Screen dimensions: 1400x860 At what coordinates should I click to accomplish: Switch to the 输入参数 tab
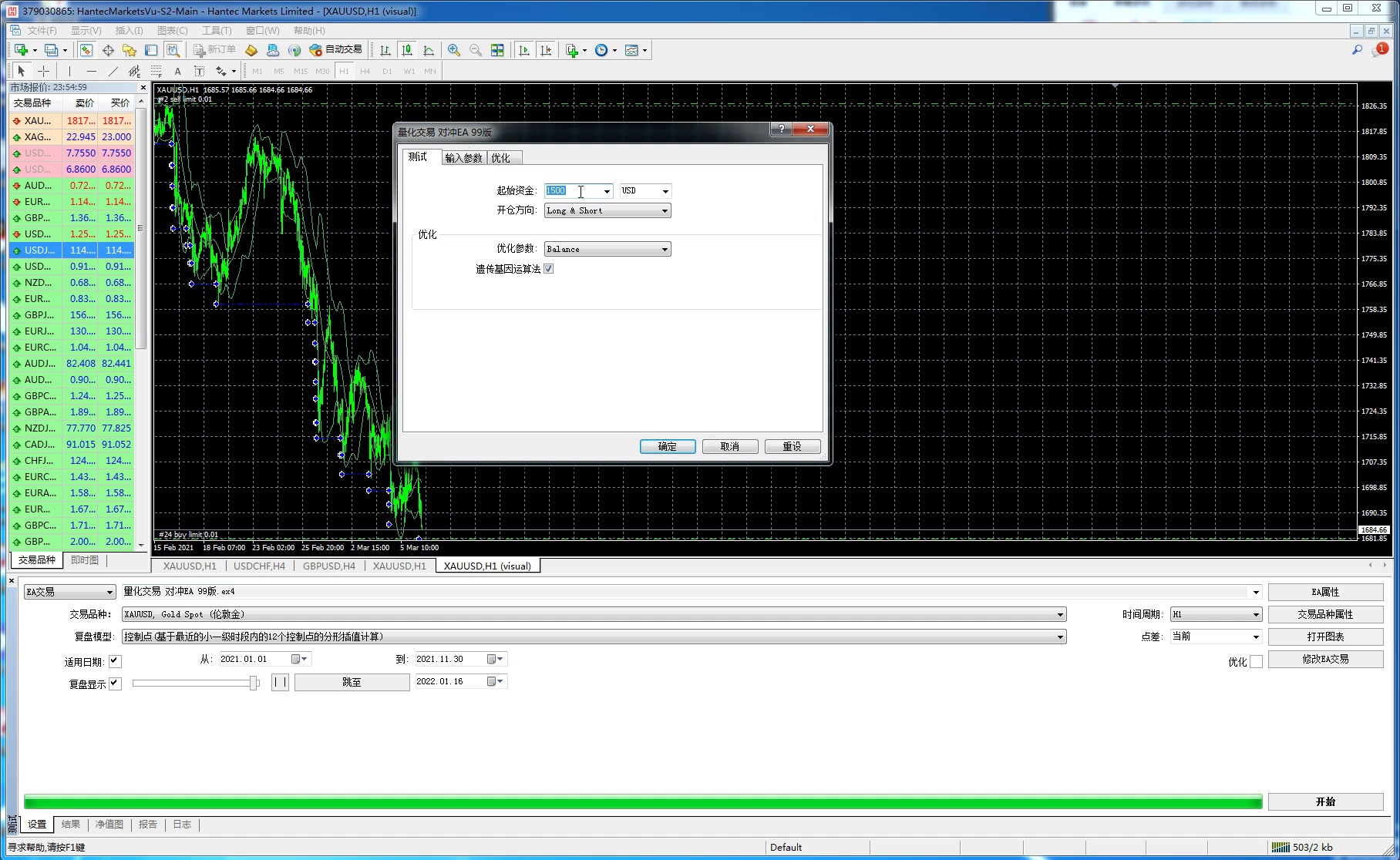tap(463, 158)
